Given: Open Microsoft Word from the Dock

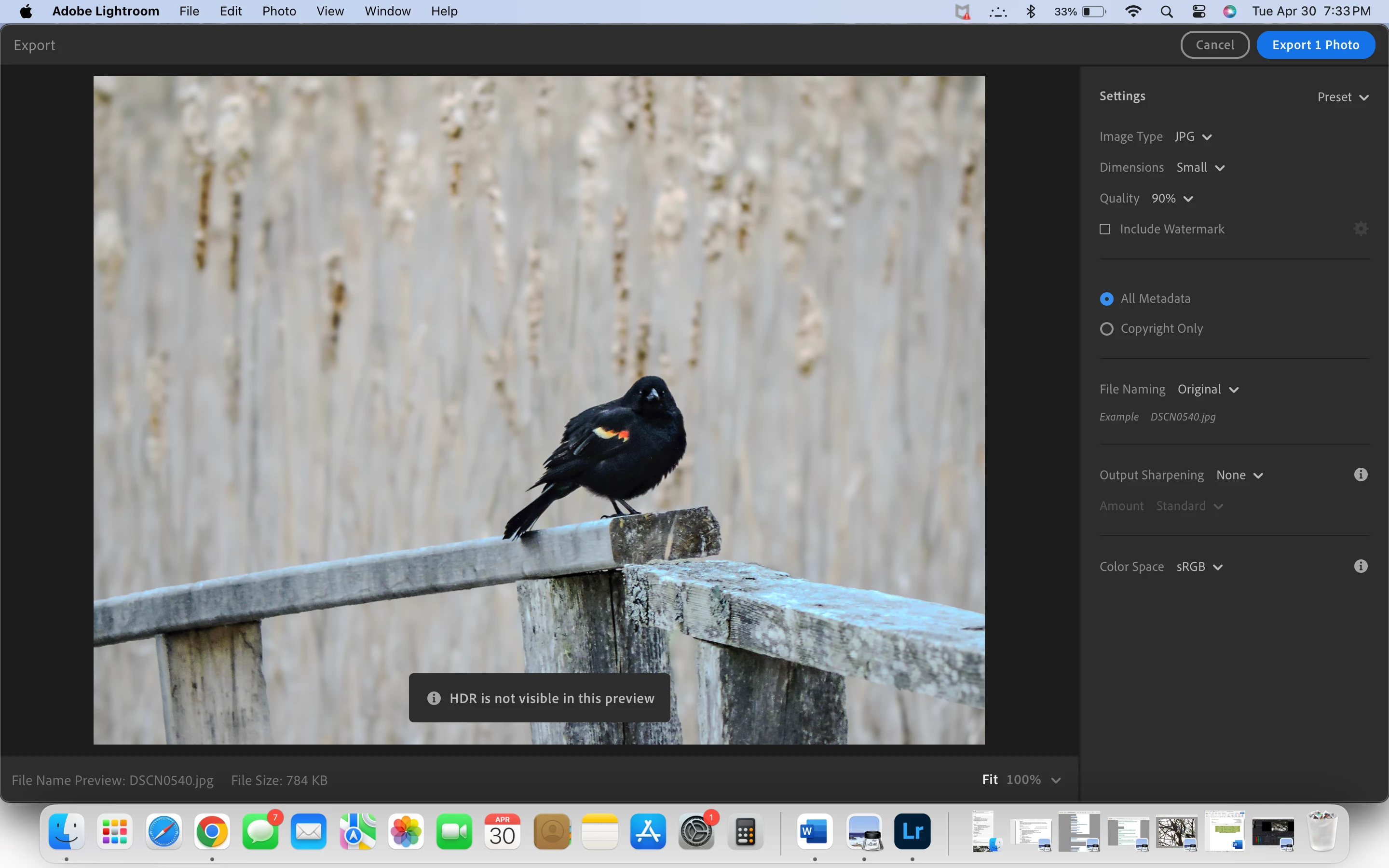Looking at the screenshot, I should point(815,832).
